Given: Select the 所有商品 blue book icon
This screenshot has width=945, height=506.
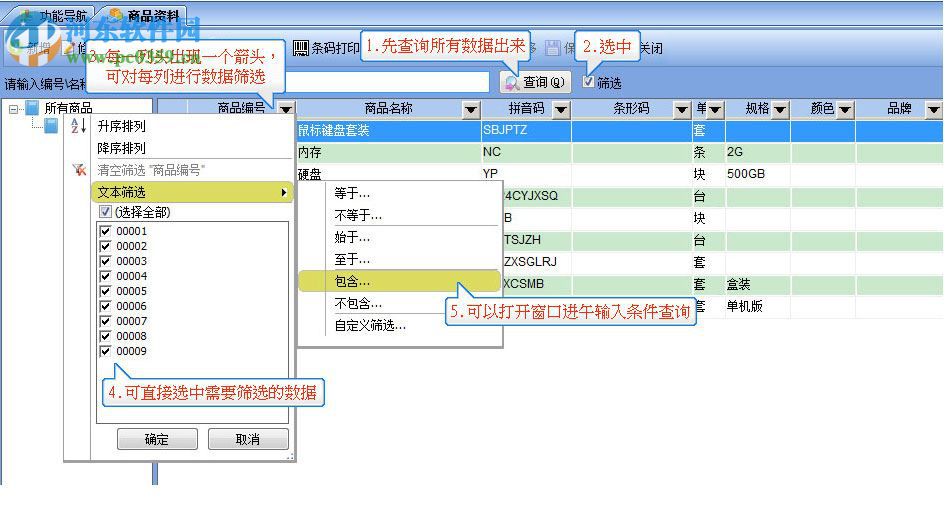Looking at the screenshot, I should pyautogui.click(x=32, y=108).
